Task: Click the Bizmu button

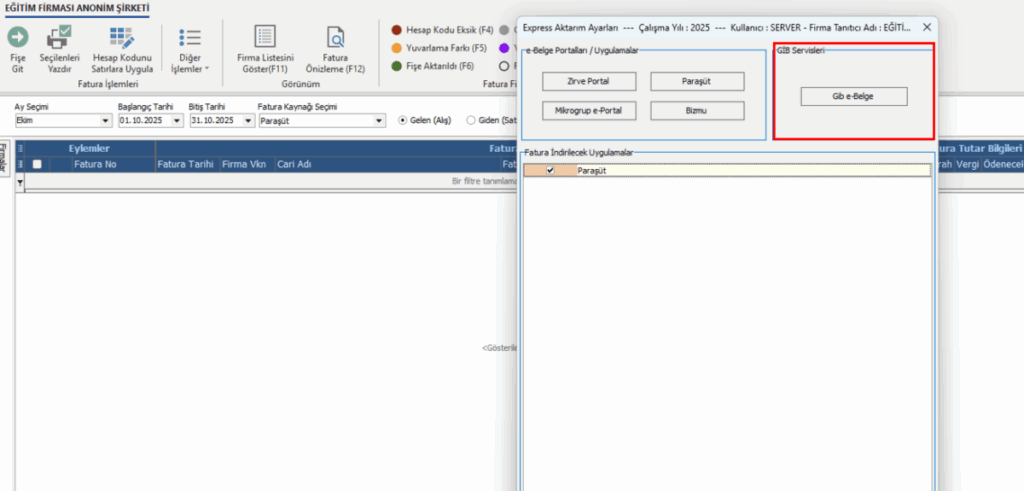Action: 697,111
